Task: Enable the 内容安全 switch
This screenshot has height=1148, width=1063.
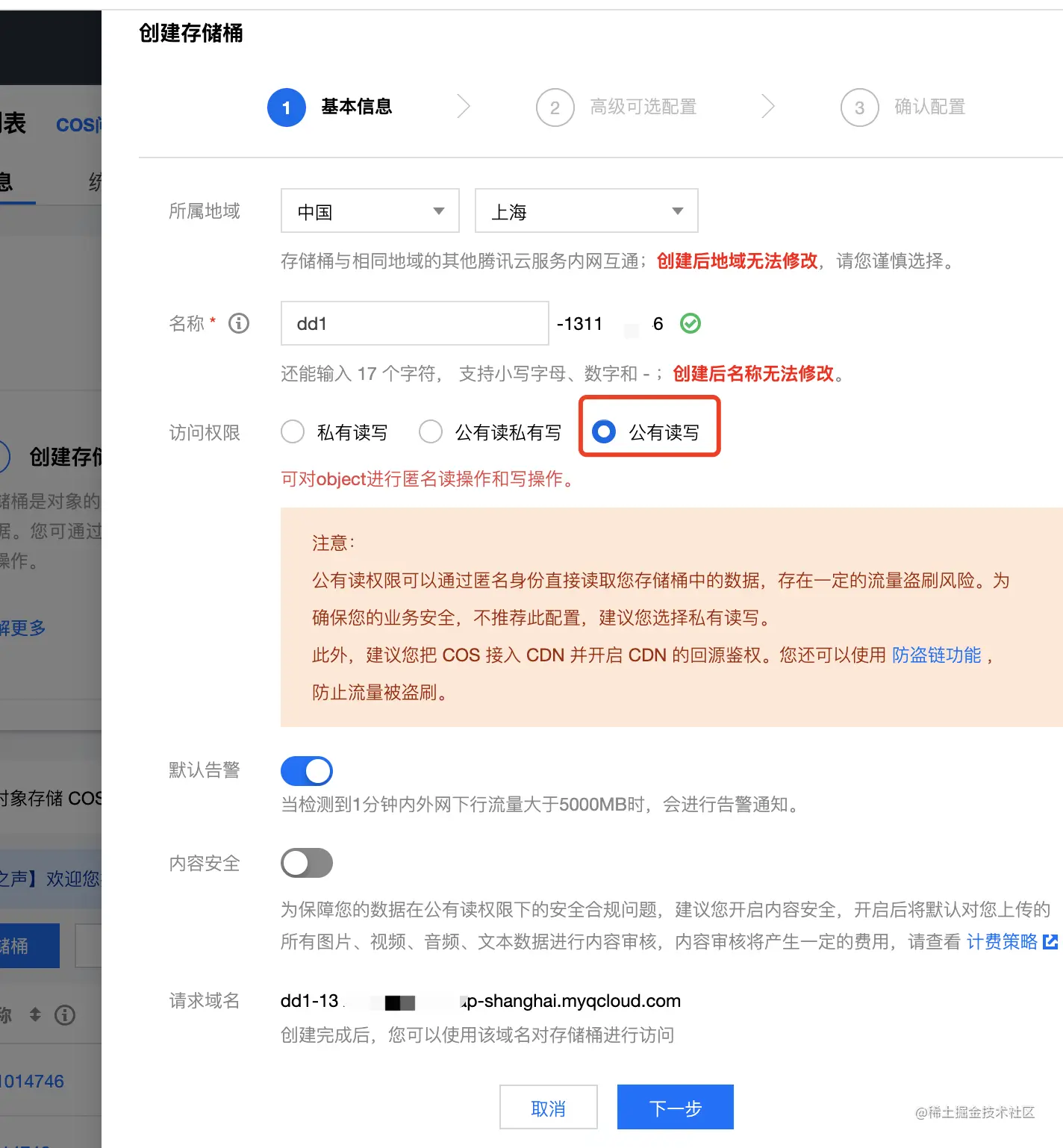Action: coord(307,863)
